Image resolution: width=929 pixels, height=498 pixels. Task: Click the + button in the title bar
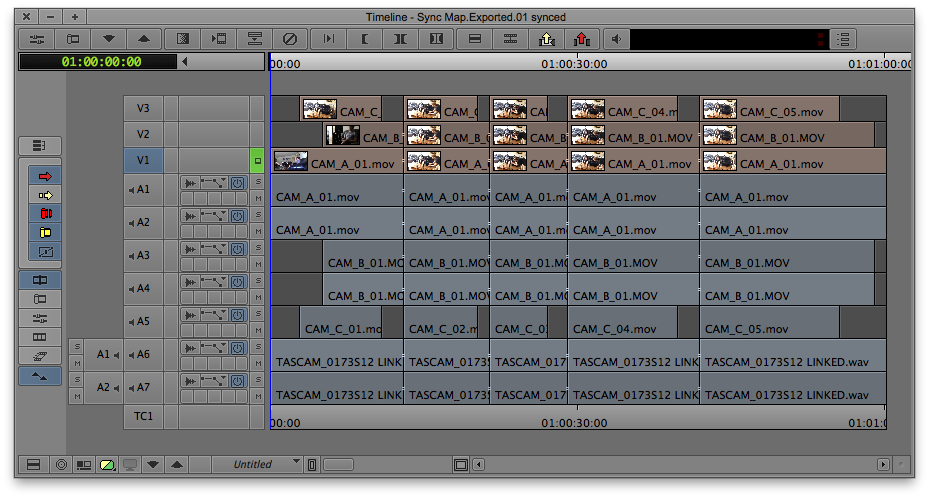[x=75, y=17]
